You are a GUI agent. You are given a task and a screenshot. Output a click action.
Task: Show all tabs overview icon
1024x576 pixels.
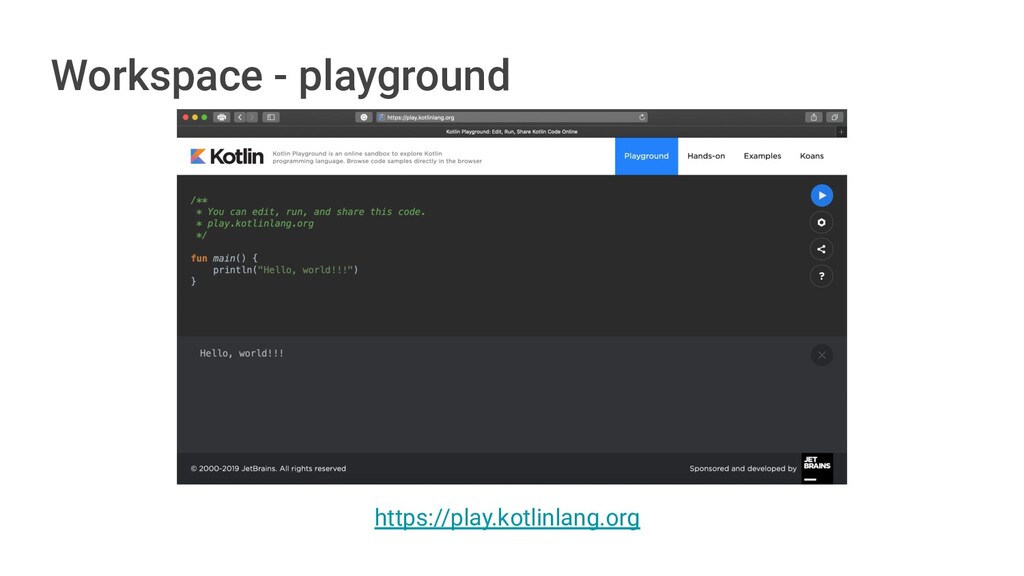[835, 118]
